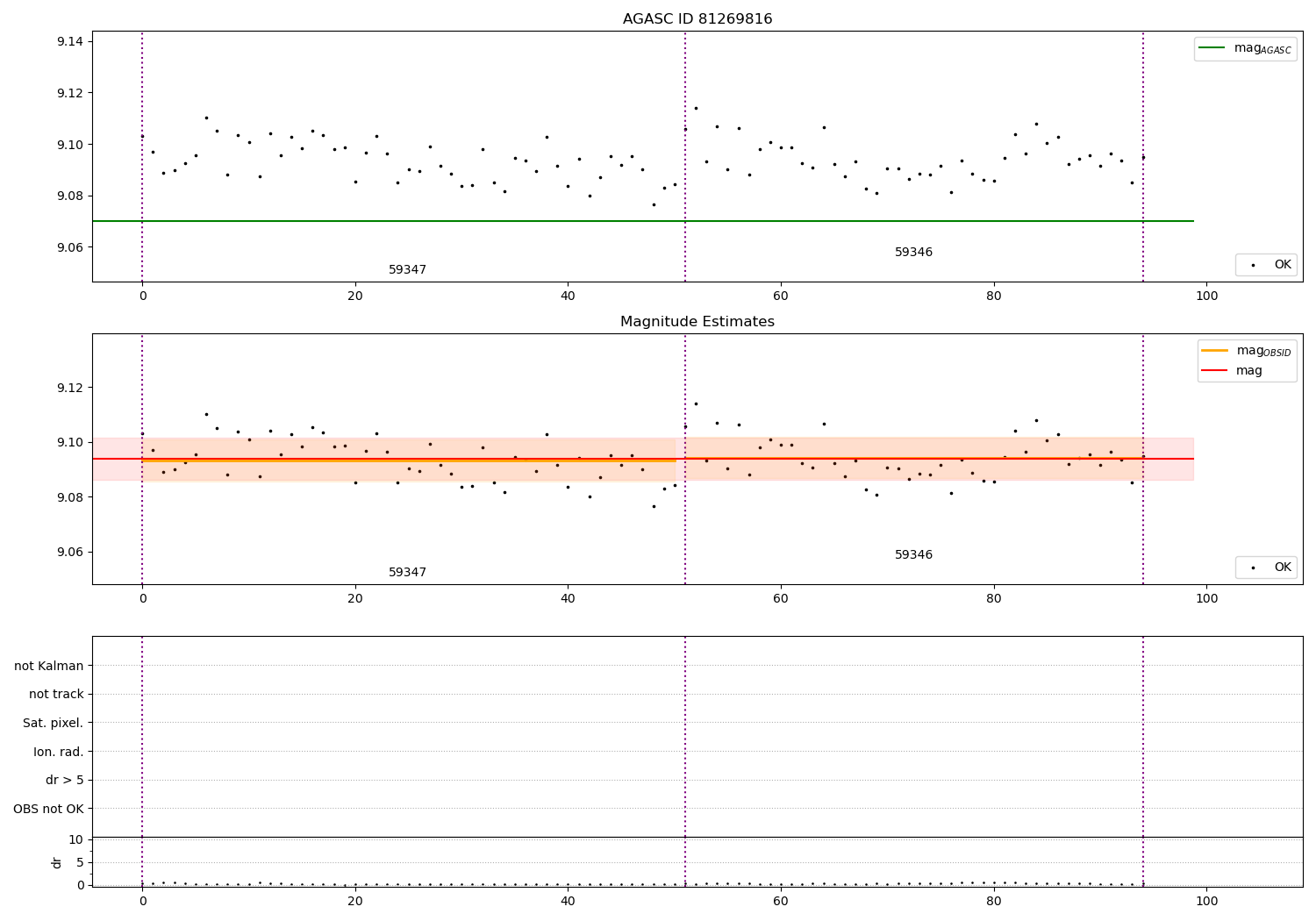The width and height of the screenshot is (1316, 921).
Task: Click x-tick '100' under the bottom plot
Action: pyautogui.click(x=1207, y=901)
